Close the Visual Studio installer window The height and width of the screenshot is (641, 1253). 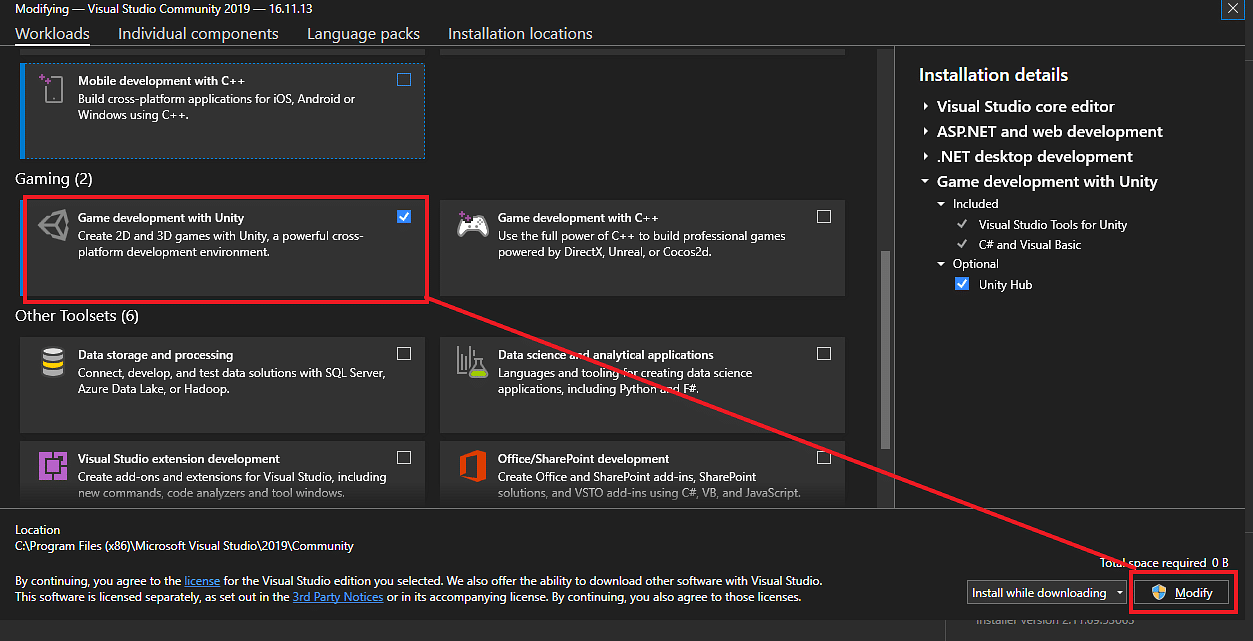1231,9
